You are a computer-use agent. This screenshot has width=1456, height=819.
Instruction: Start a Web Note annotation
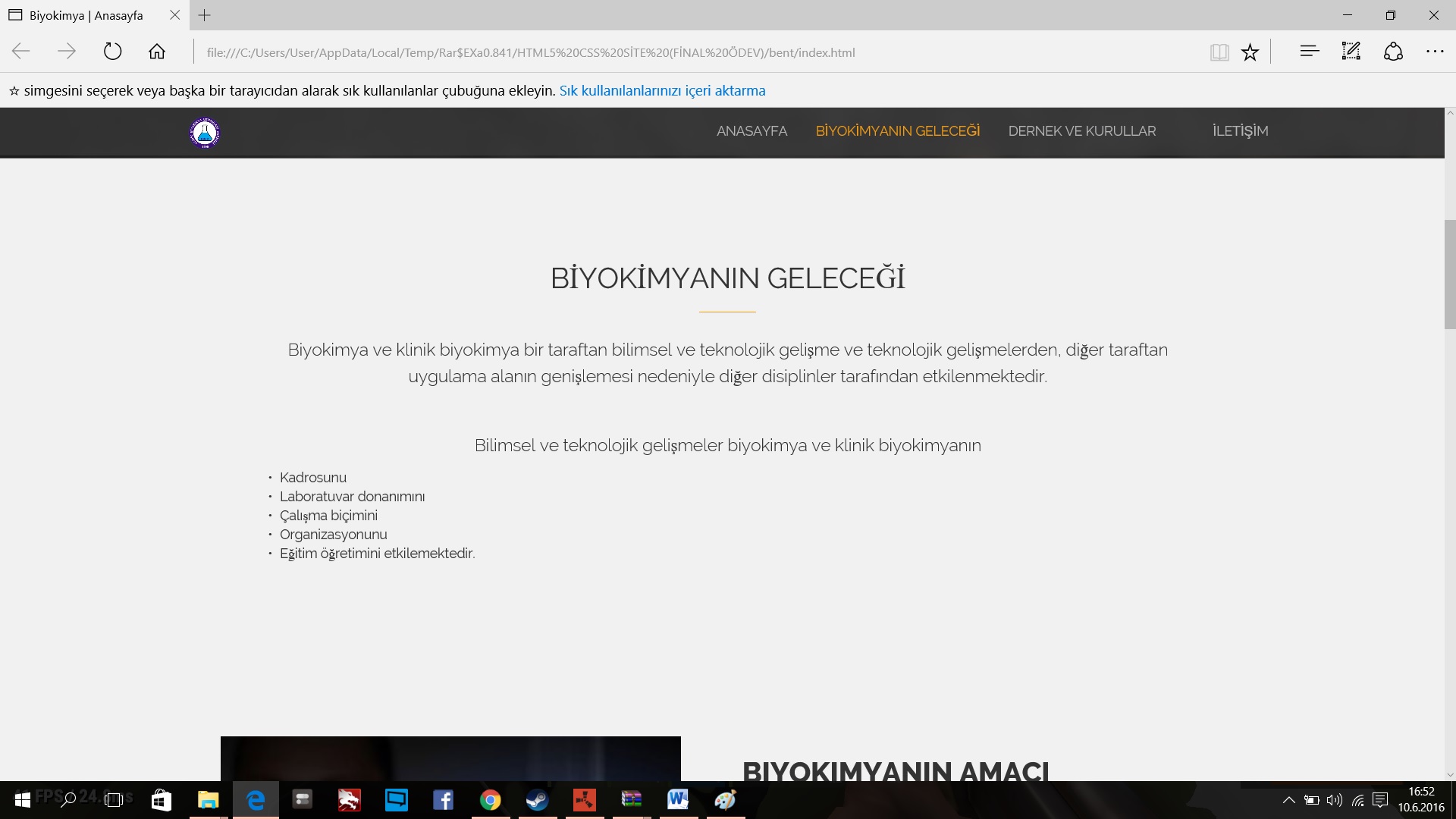(x=1351, y=52)
